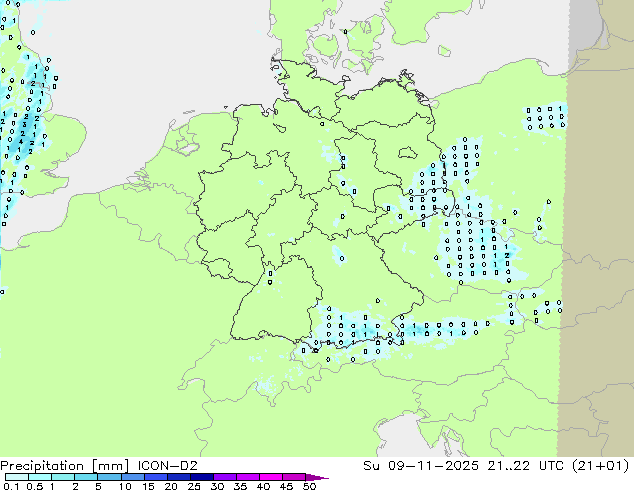Select the '21..22 UTC' time text
Image resolution: width=634 pixels, height=490 pixels.
(526, 466)
